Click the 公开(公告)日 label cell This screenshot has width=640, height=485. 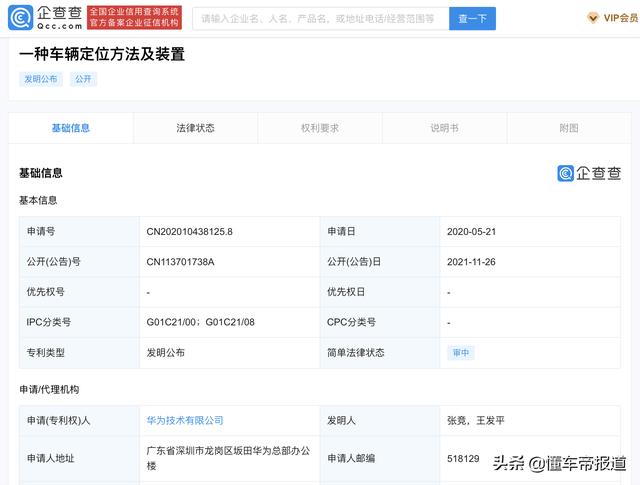click(x=380, y=262)
